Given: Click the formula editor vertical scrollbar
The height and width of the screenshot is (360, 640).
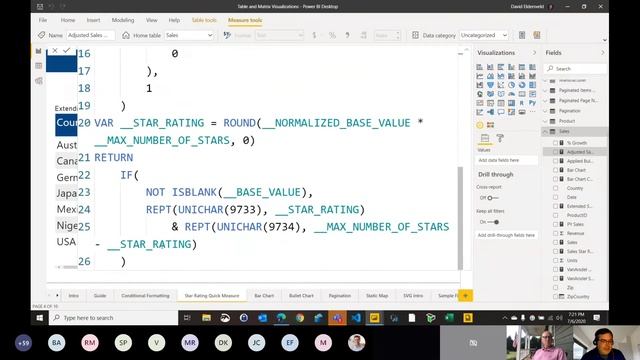Looking at the screenshot, I should (460, 218).
